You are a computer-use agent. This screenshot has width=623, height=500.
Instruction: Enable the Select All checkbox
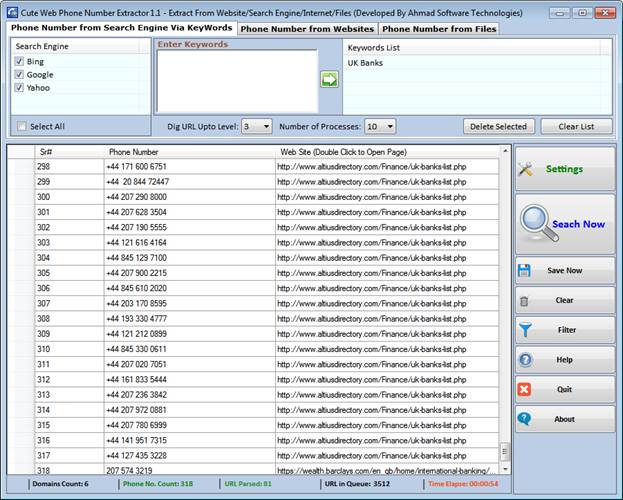pos(22,127)
